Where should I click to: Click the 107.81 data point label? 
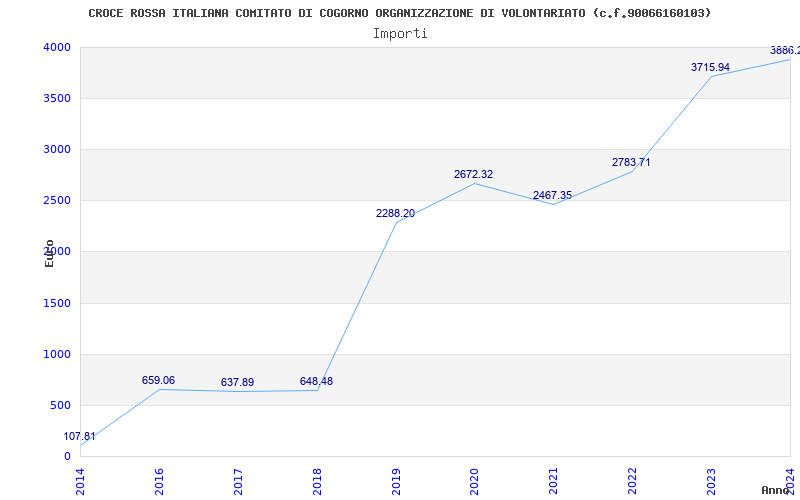(80, 436)
